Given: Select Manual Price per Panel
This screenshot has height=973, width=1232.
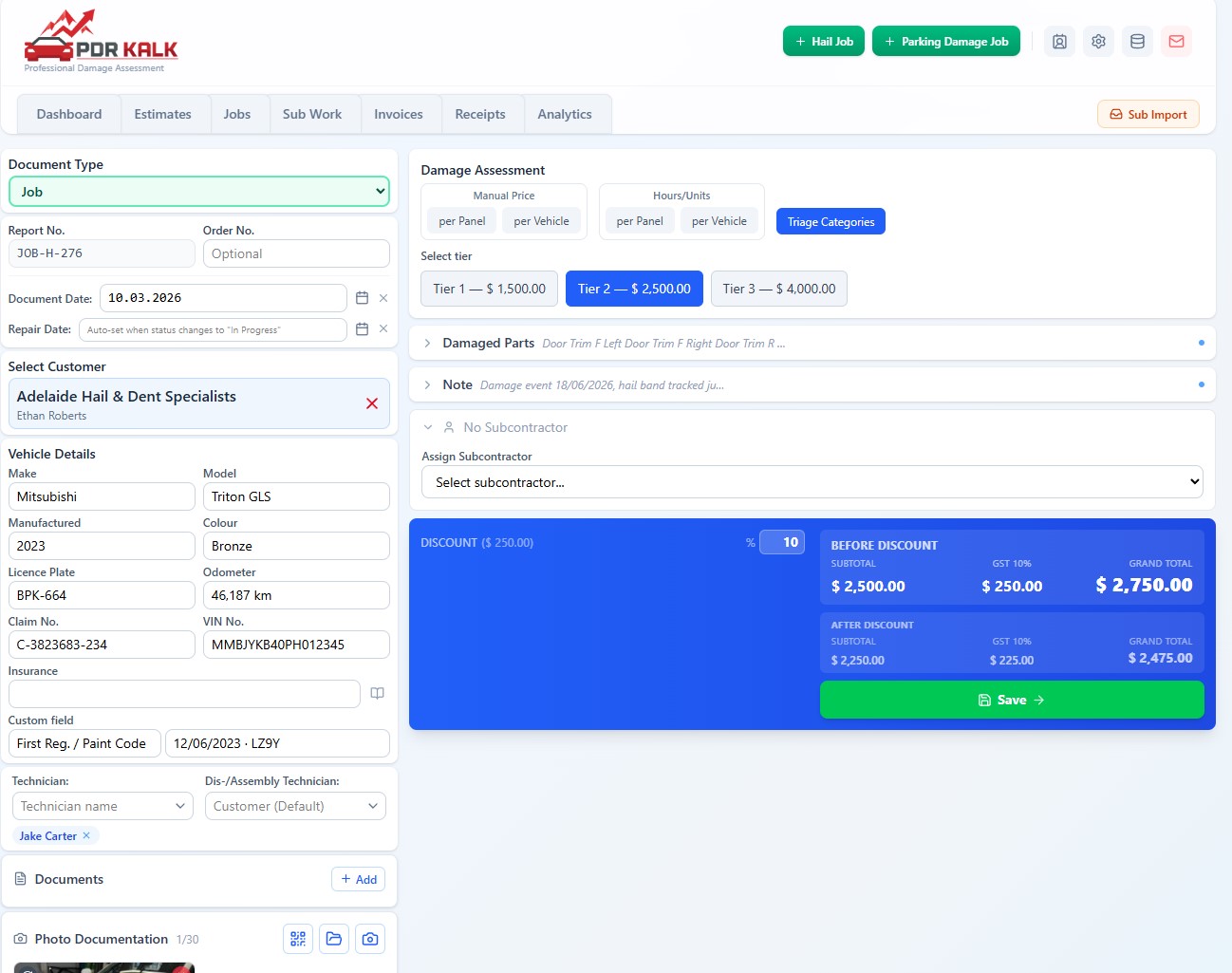Looking at the screenshot, I should (462, 221).
